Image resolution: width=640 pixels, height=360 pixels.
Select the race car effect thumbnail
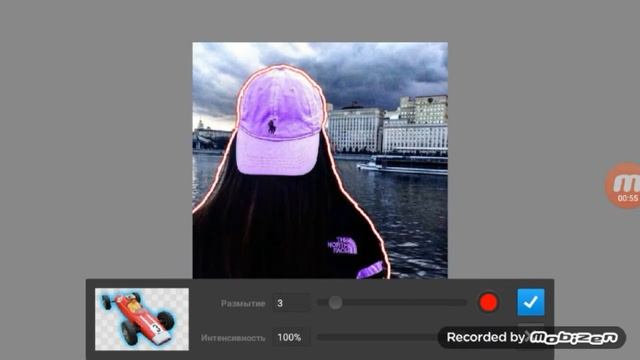click(142, 319)
